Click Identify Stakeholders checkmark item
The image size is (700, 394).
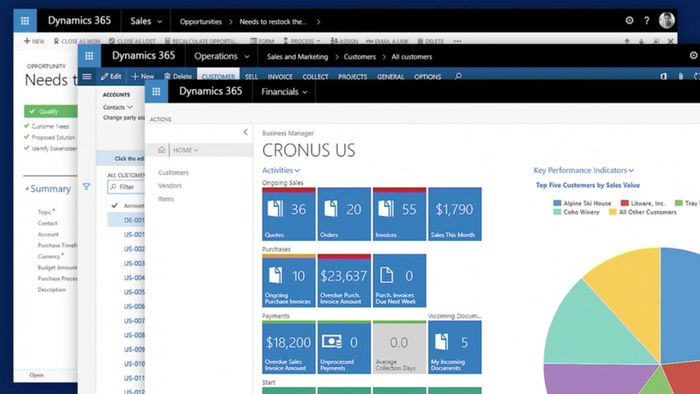[50, 148]
